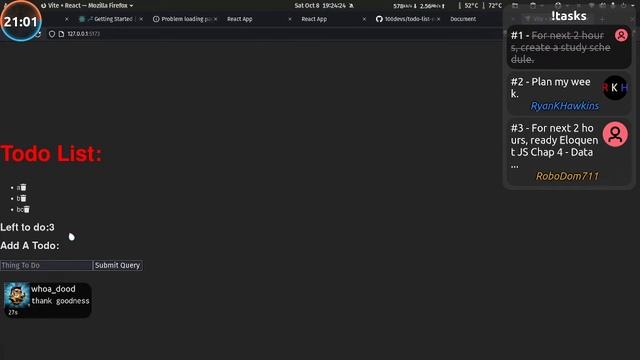Switch to the 'Document' tab
This screenshot has width=640, height=360.
(463, 19)
